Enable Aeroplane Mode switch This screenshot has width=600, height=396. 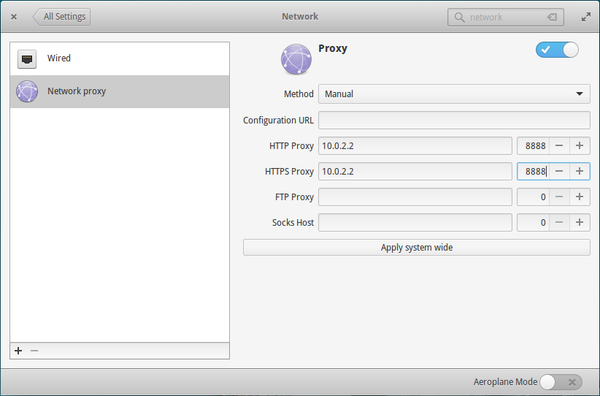(x=561, y=382)
